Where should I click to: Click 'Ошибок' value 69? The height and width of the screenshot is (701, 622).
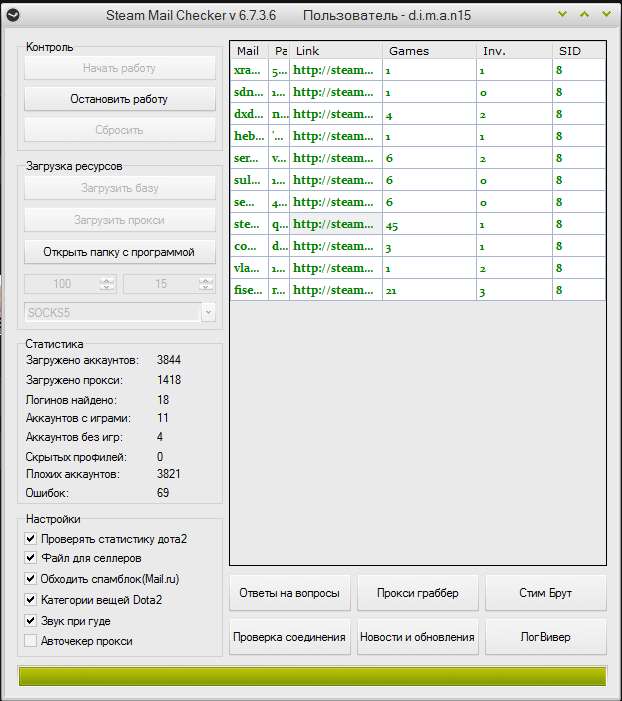[x=163, y=493]
